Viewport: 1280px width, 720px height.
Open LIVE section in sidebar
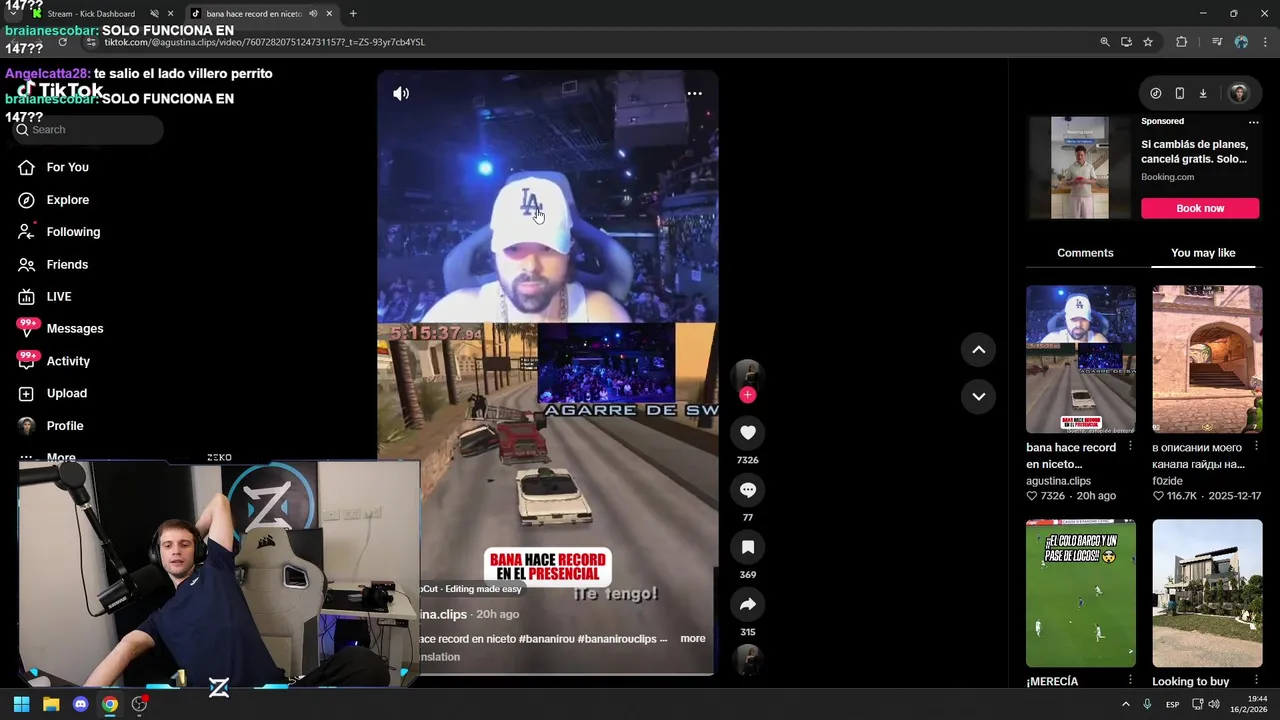(45, 297)
